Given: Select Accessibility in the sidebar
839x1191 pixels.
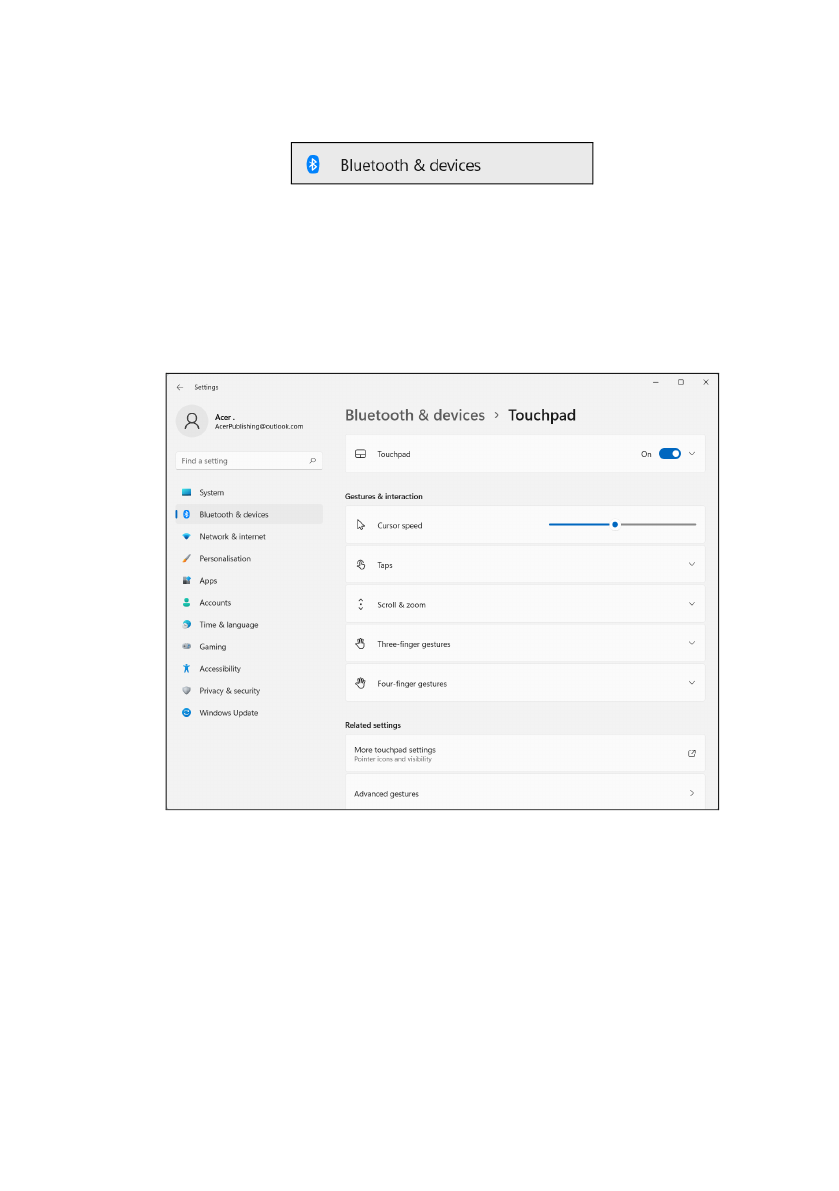Looking at the screenshot, I should coord(220,669).
